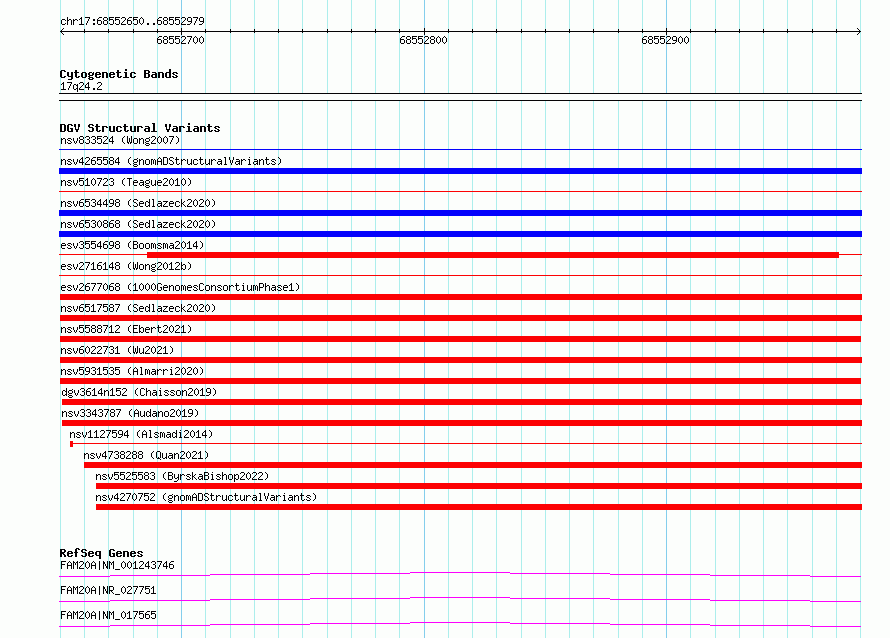
Task: Open variant nsv6534498 (Sedlazeck2020)
Action: point(138,203)
